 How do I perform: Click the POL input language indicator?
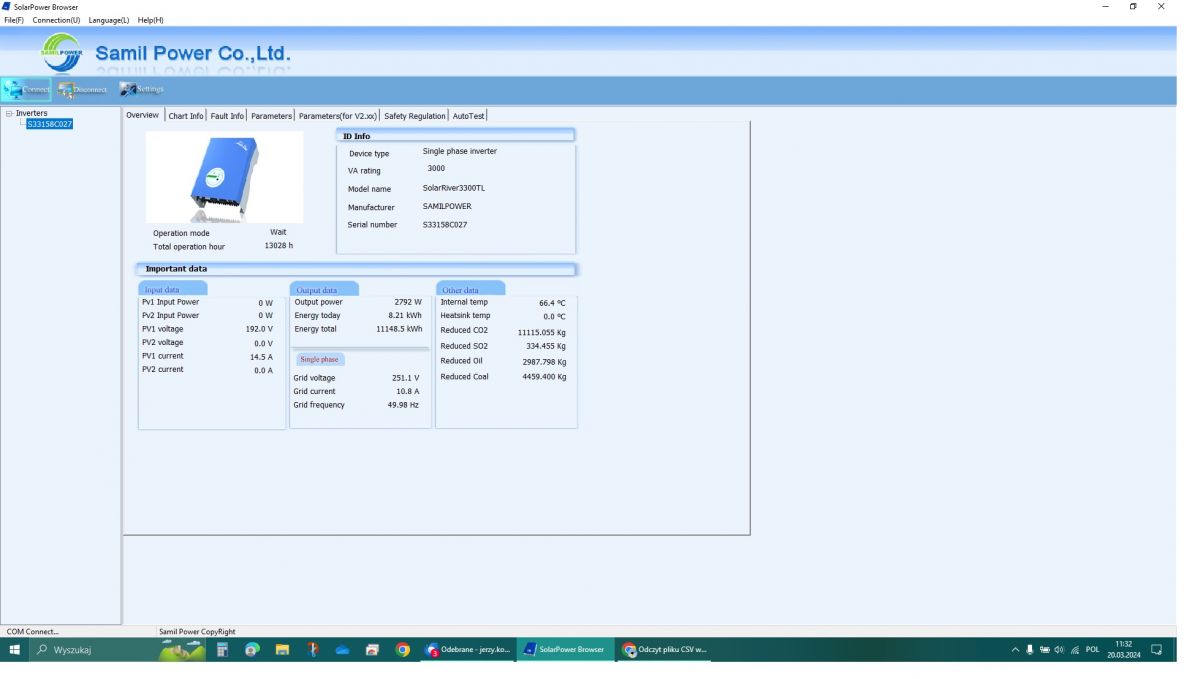[1092, 650]
